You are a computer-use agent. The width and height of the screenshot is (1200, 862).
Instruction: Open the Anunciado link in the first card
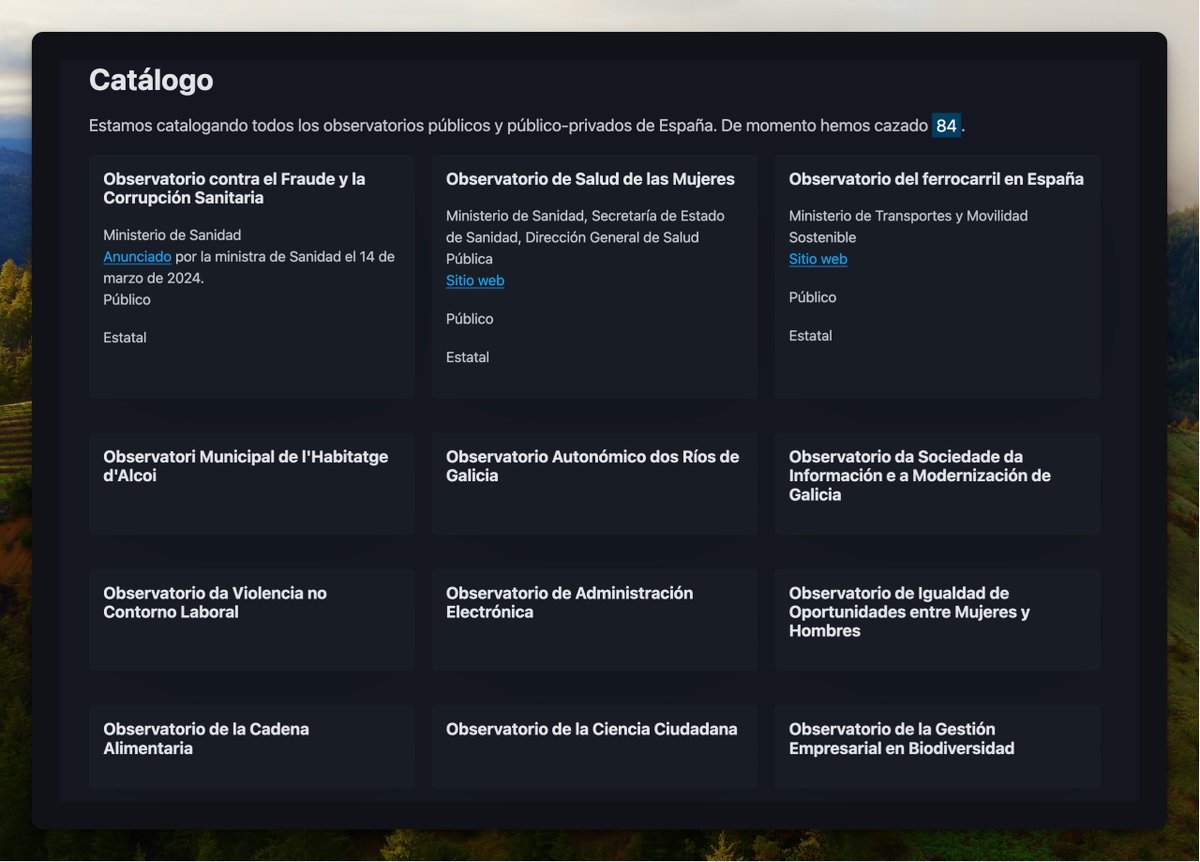(136, 256)
